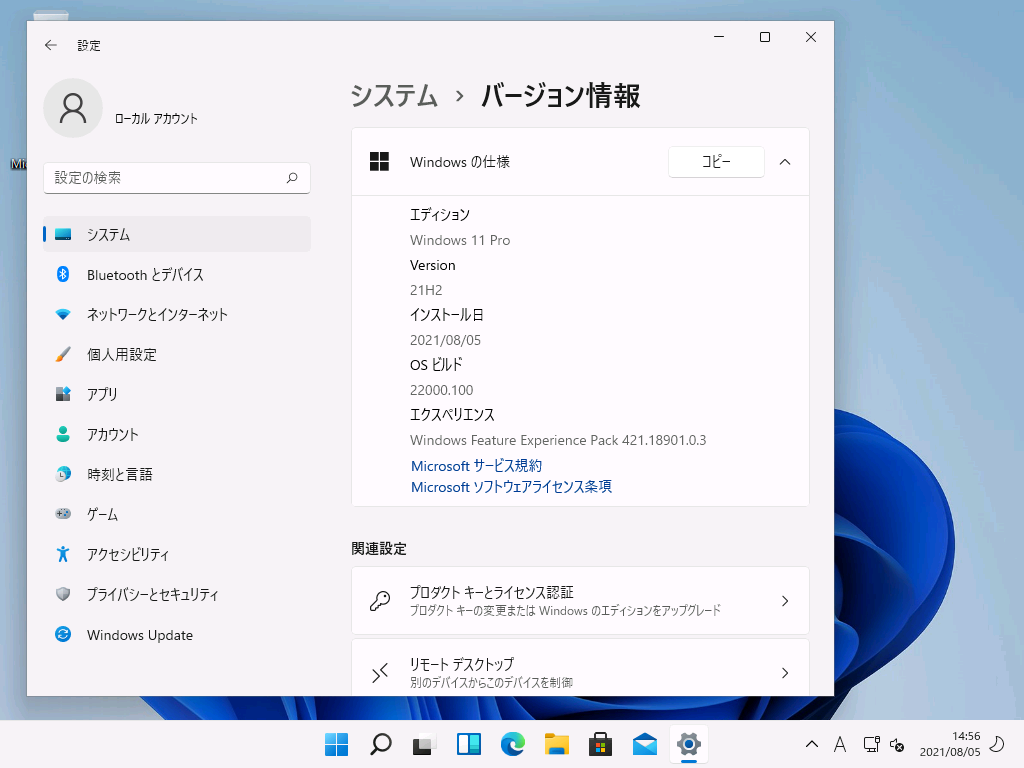Viewport: 1024px width, 768px height.
Task: Open Mail app from taskbar
Action: (x=645, y=744)
